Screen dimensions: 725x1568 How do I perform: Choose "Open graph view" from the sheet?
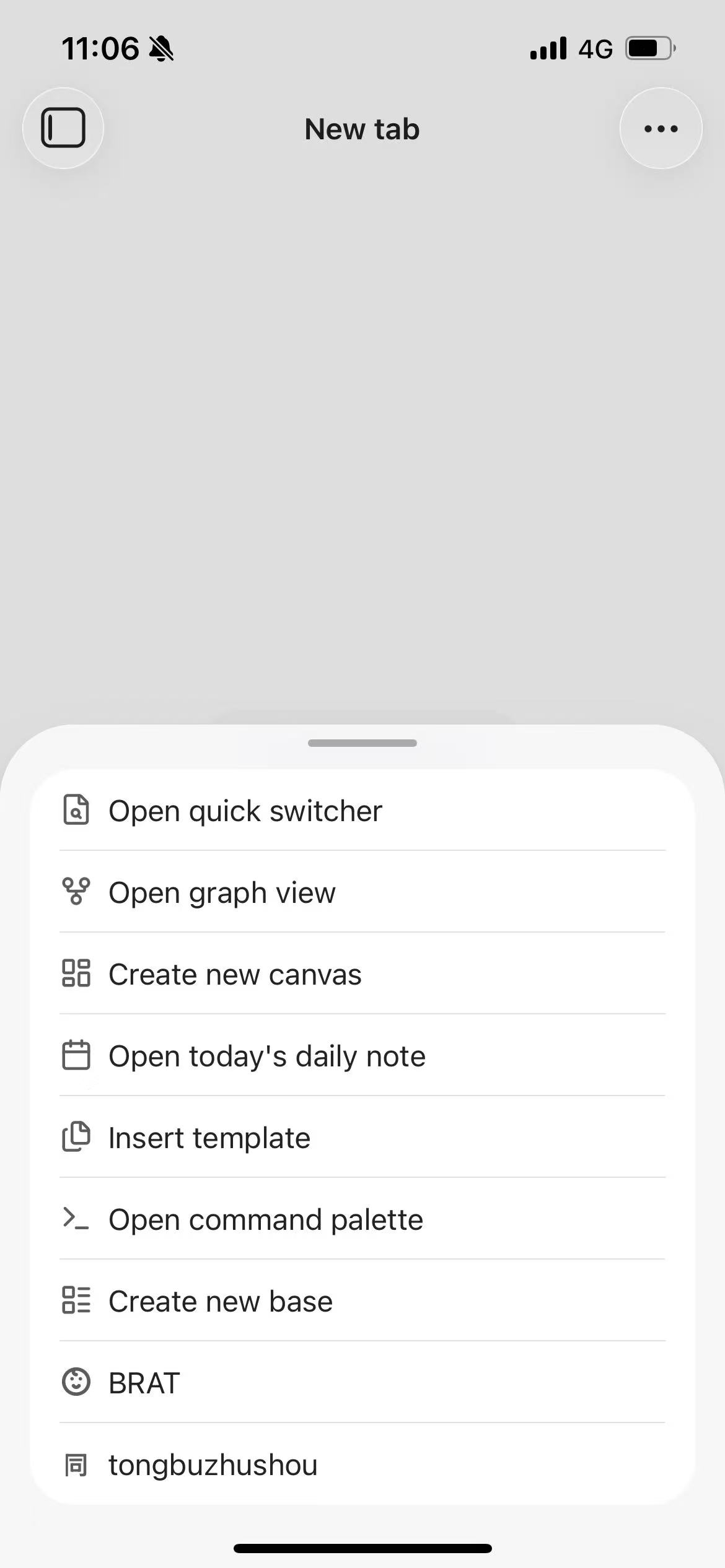click(222, 893)
